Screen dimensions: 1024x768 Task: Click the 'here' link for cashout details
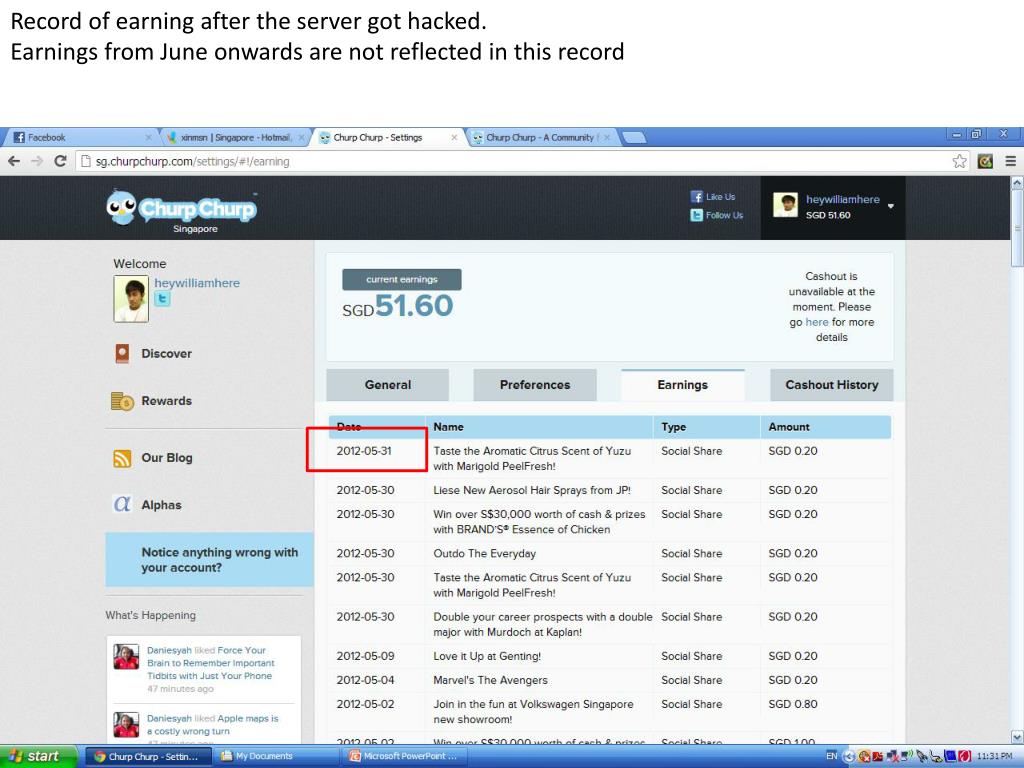point(816,322)
